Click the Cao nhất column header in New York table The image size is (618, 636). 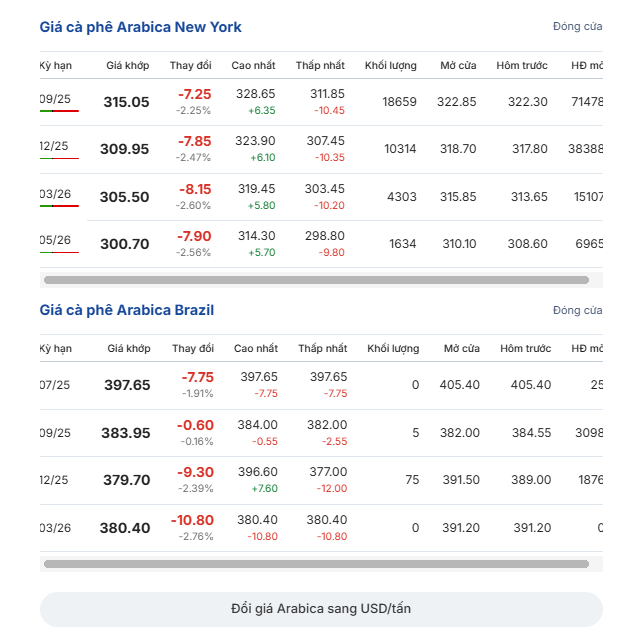point(253,65)
